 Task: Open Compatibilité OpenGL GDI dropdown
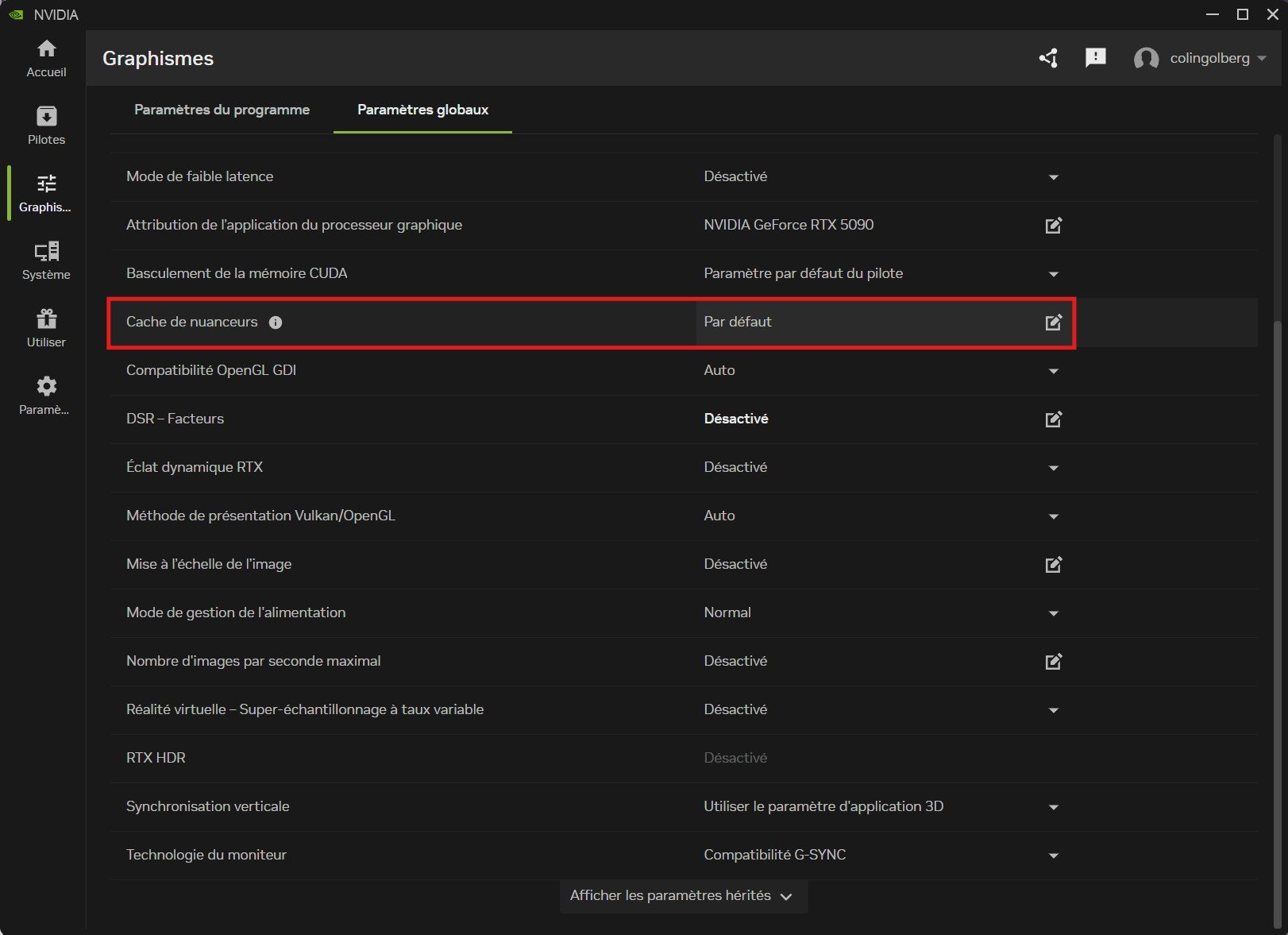coord(1054,371)
